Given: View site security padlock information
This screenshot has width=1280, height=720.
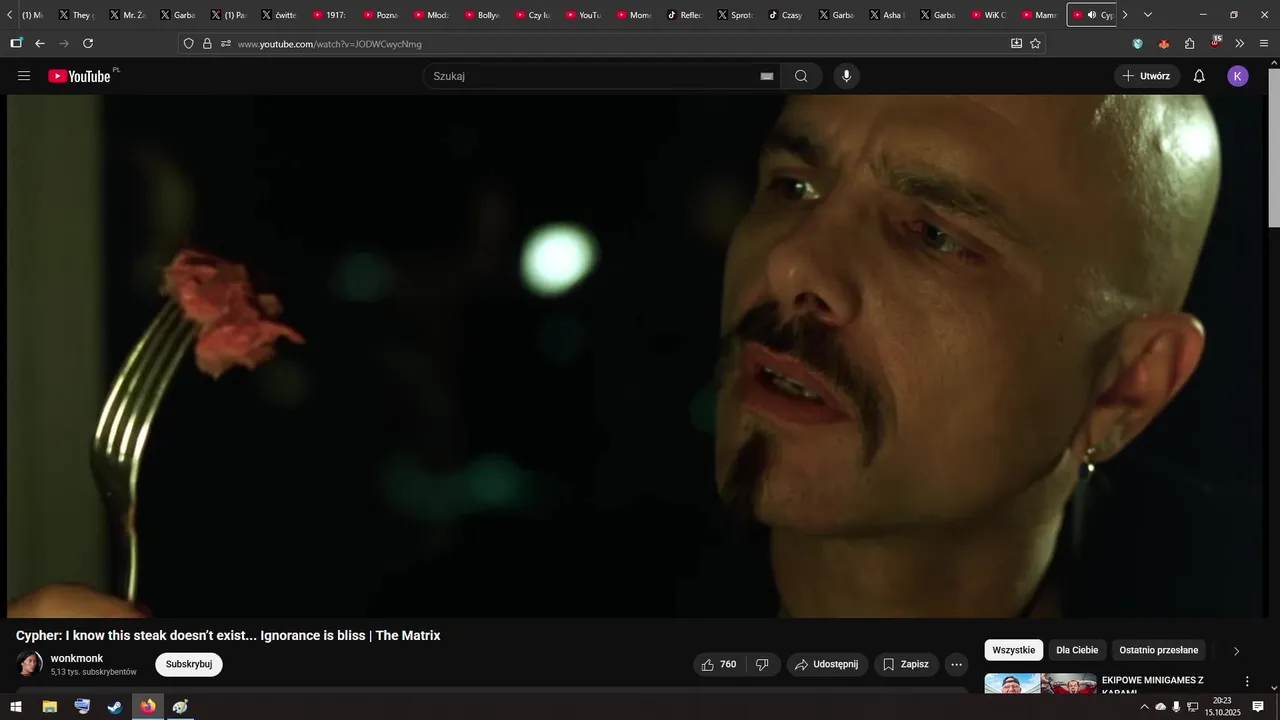Looking at the screenshot, I should click(207, 44).
